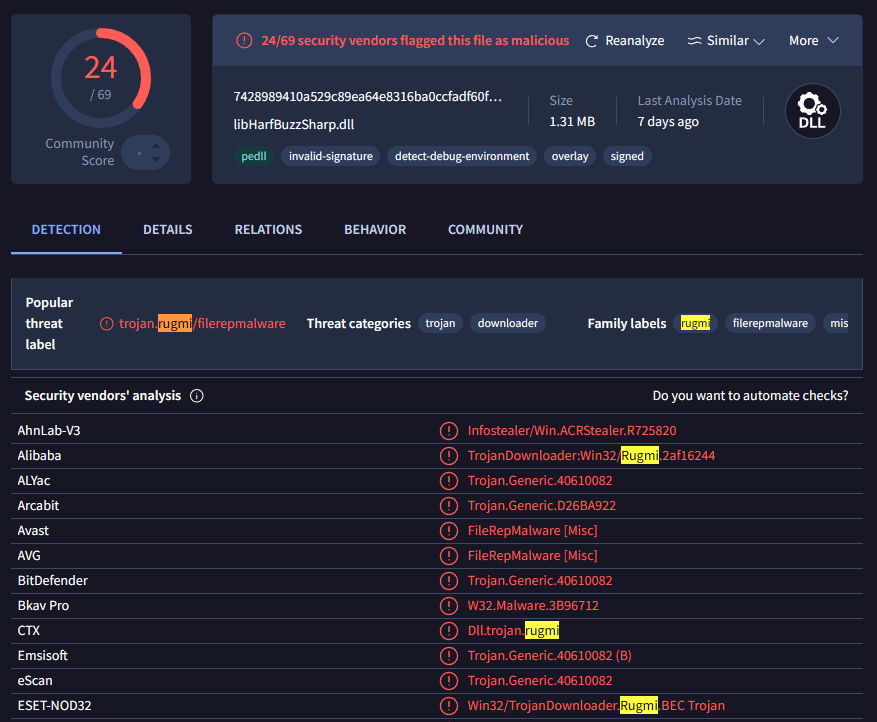This screenshot has height=722, width=877.
Task: Click the 24/69 detection score gauge
Action: click(x=101, y=77)
